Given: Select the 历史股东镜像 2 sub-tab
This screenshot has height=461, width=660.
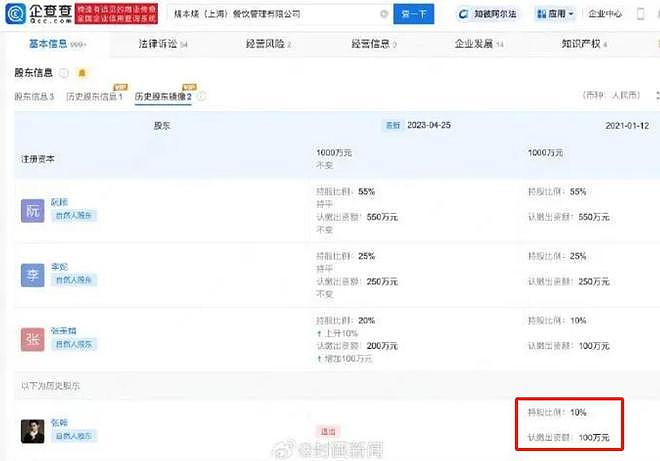Looking at the screenshot, I should [163, 96].
